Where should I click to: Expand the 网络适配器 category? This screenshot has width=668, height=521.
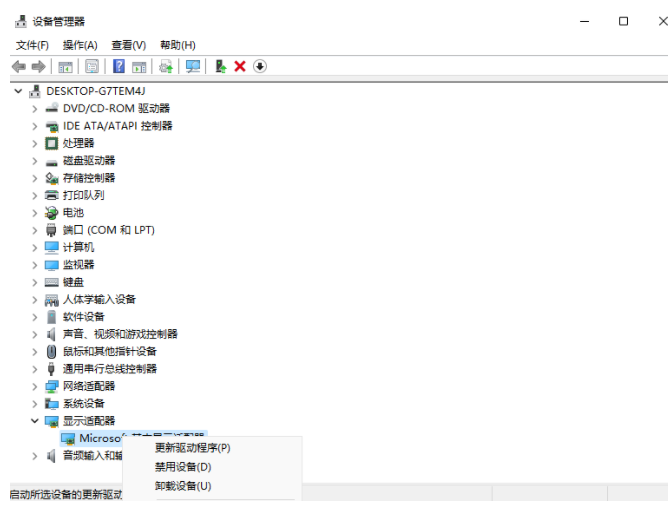35,386
